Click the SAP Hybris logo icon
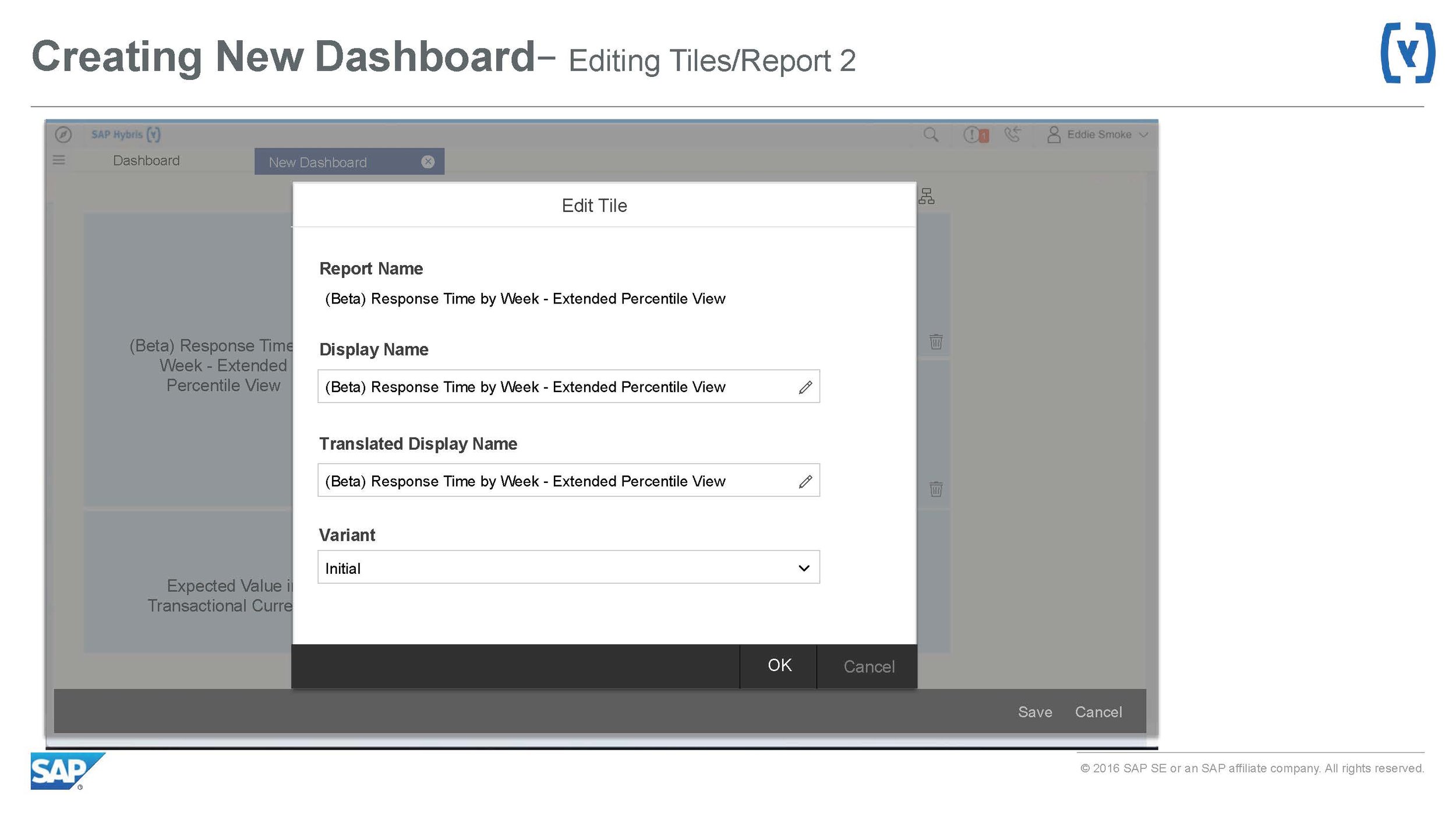The width and height of the screenshot is (1456, 819). tap(155, 133)
